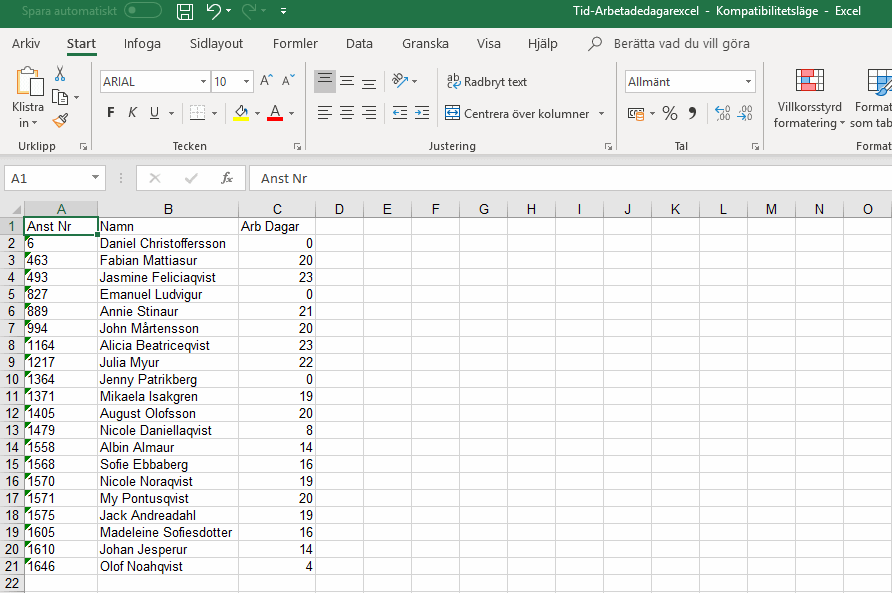Click the Save icon in title bar
The image size is (892, 593).
tap(185, 11)
